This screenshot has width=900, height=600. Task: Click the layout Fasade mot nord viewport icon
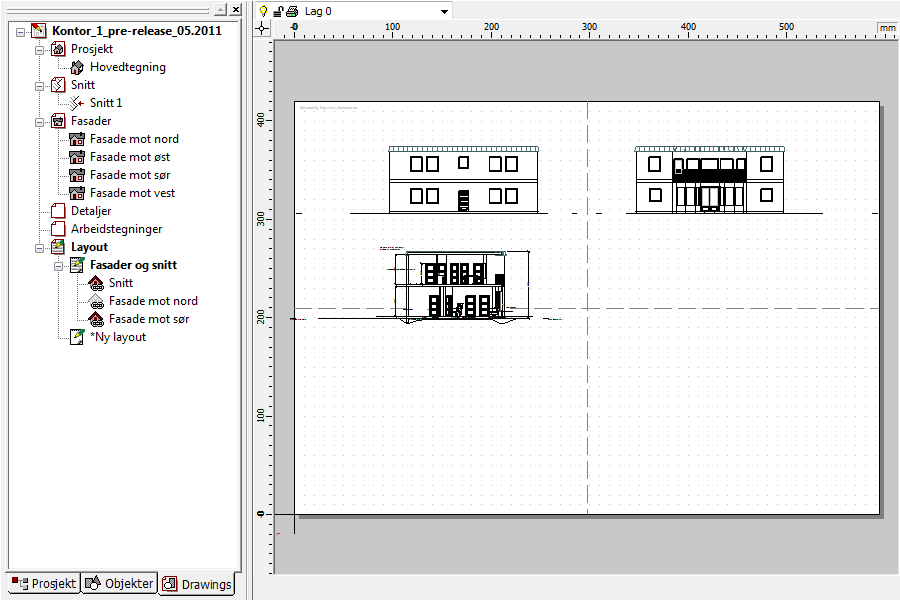point(96,301)
